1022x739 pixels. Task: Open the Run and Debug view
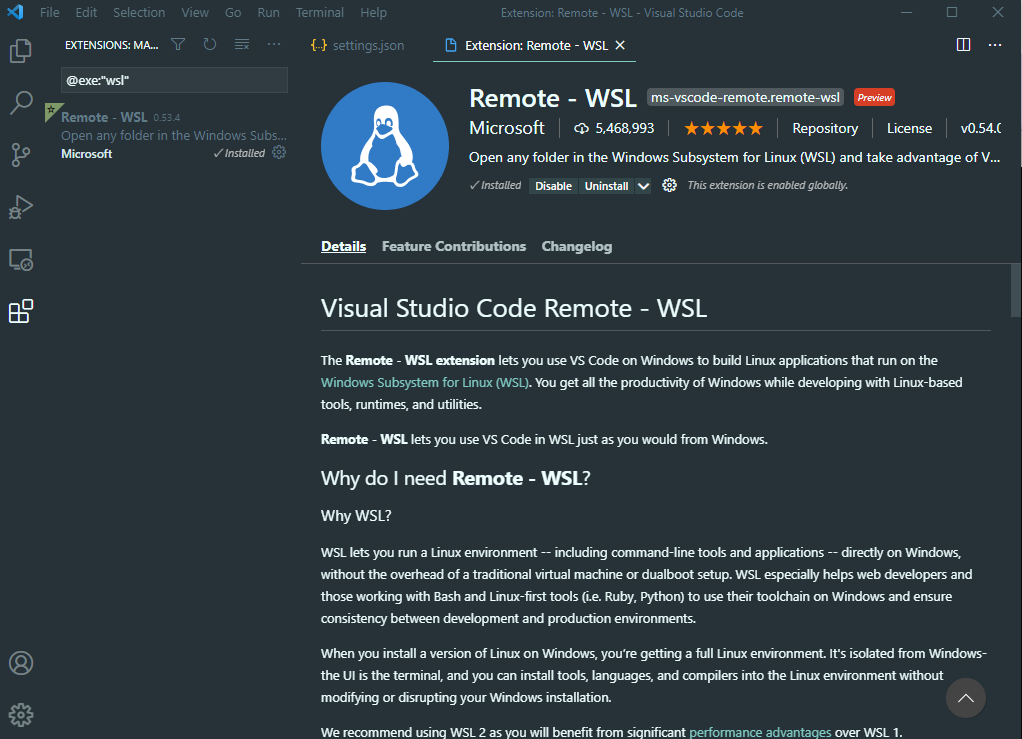21,207
